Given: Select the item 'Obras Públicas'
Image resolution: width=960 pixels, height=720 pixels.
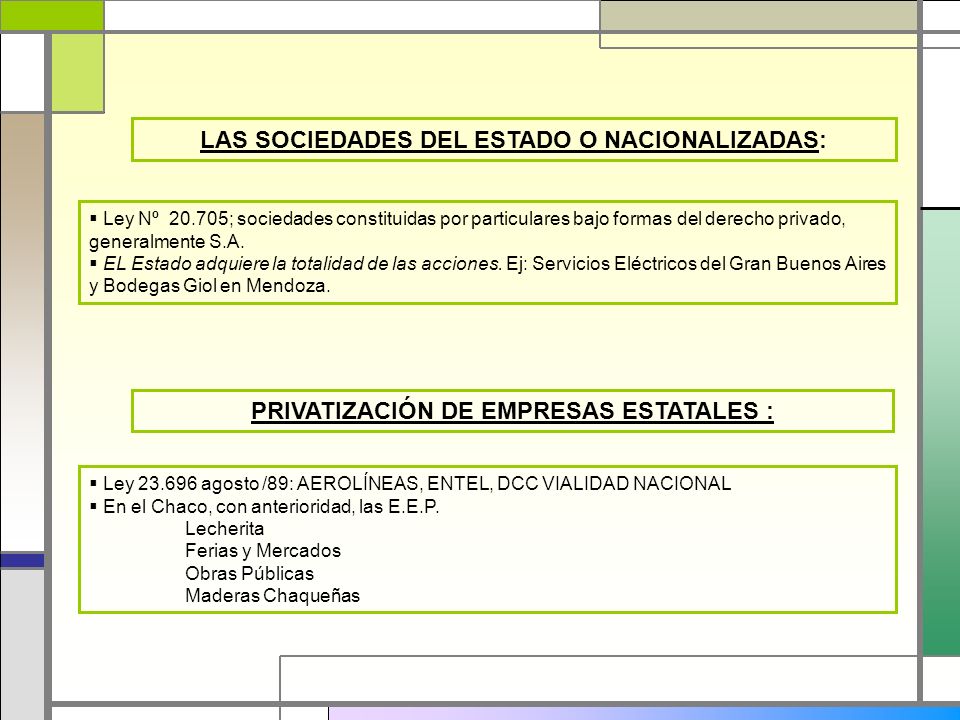Looking at the screenshot, I should click(249, 573).
